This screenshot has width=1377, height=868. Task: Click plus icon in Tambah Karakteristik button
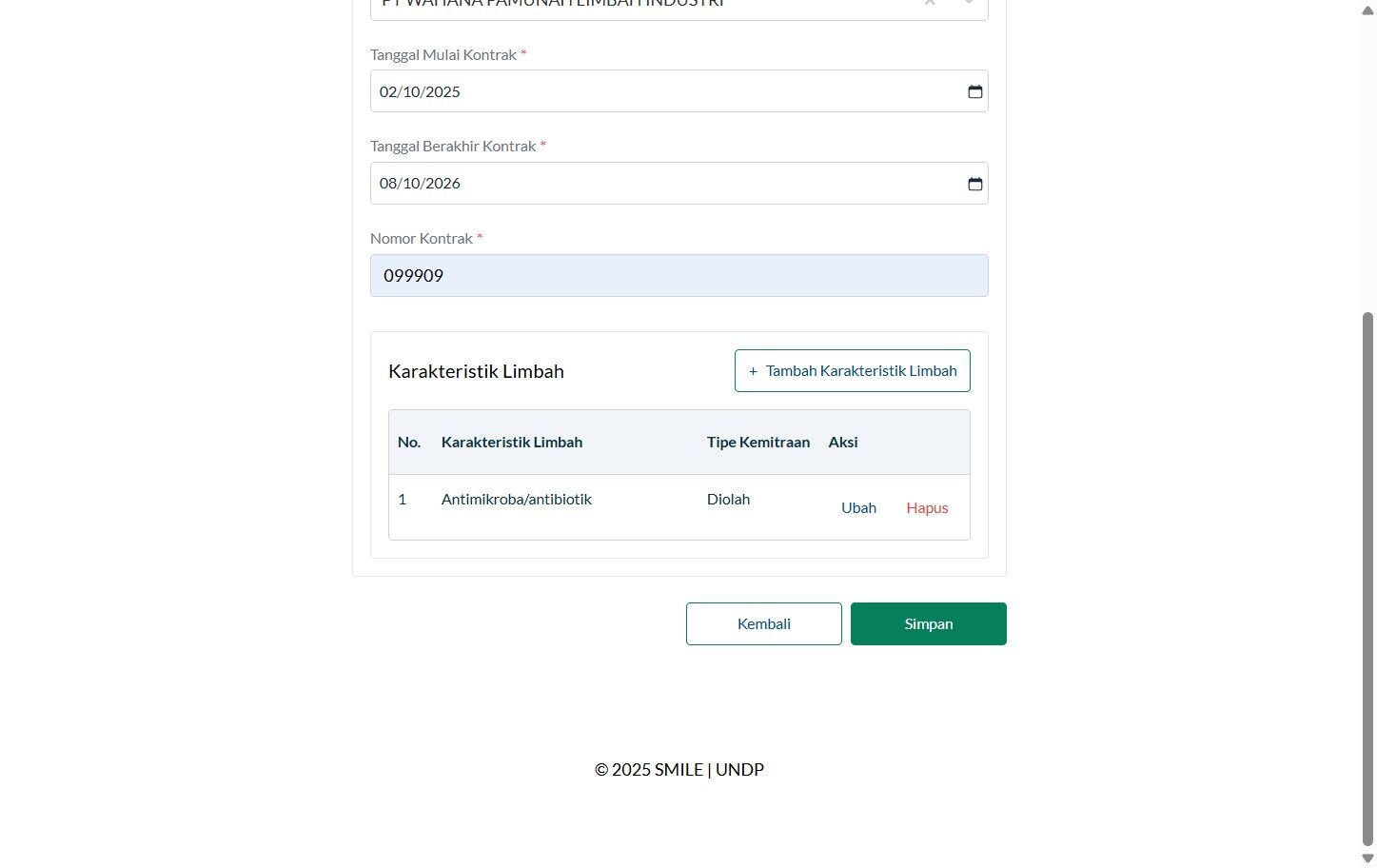(x=753, y=371)
